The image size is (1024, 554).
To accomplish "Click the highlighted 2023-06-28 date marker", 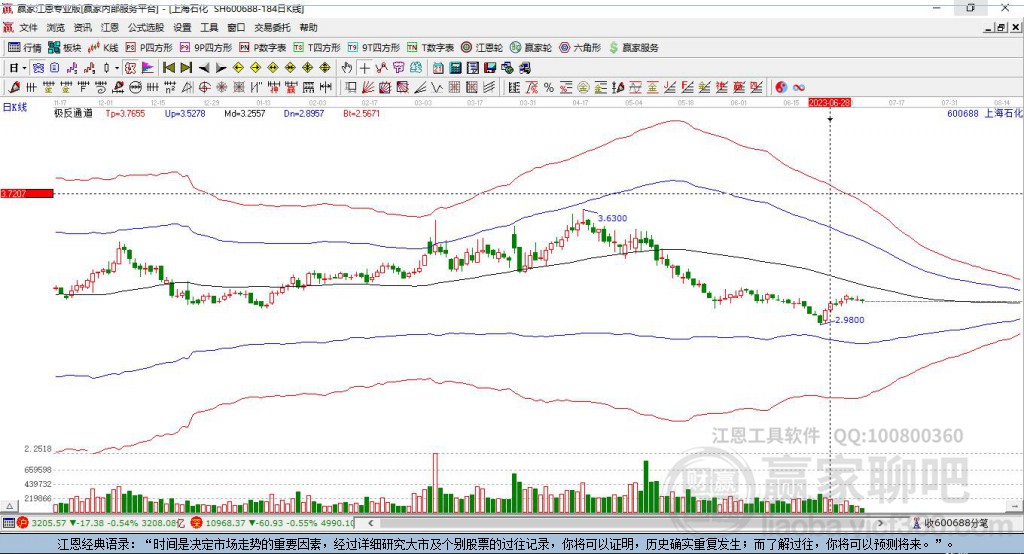I will (x=829, y=103).
